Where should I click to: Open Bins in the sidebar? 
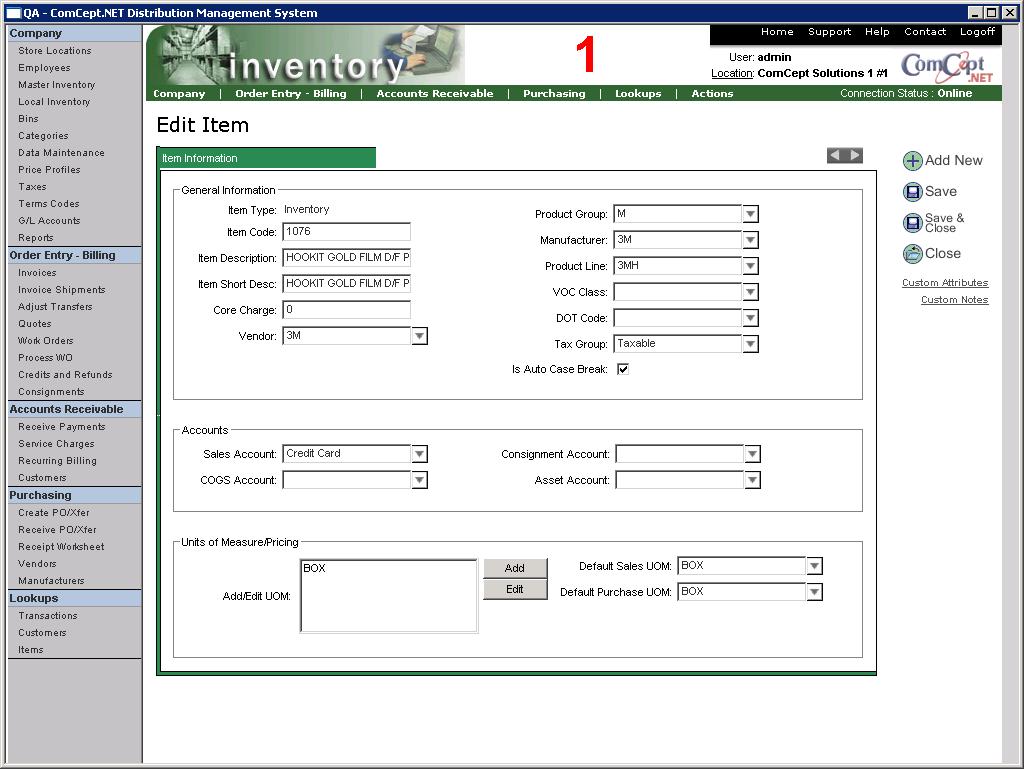28,118
